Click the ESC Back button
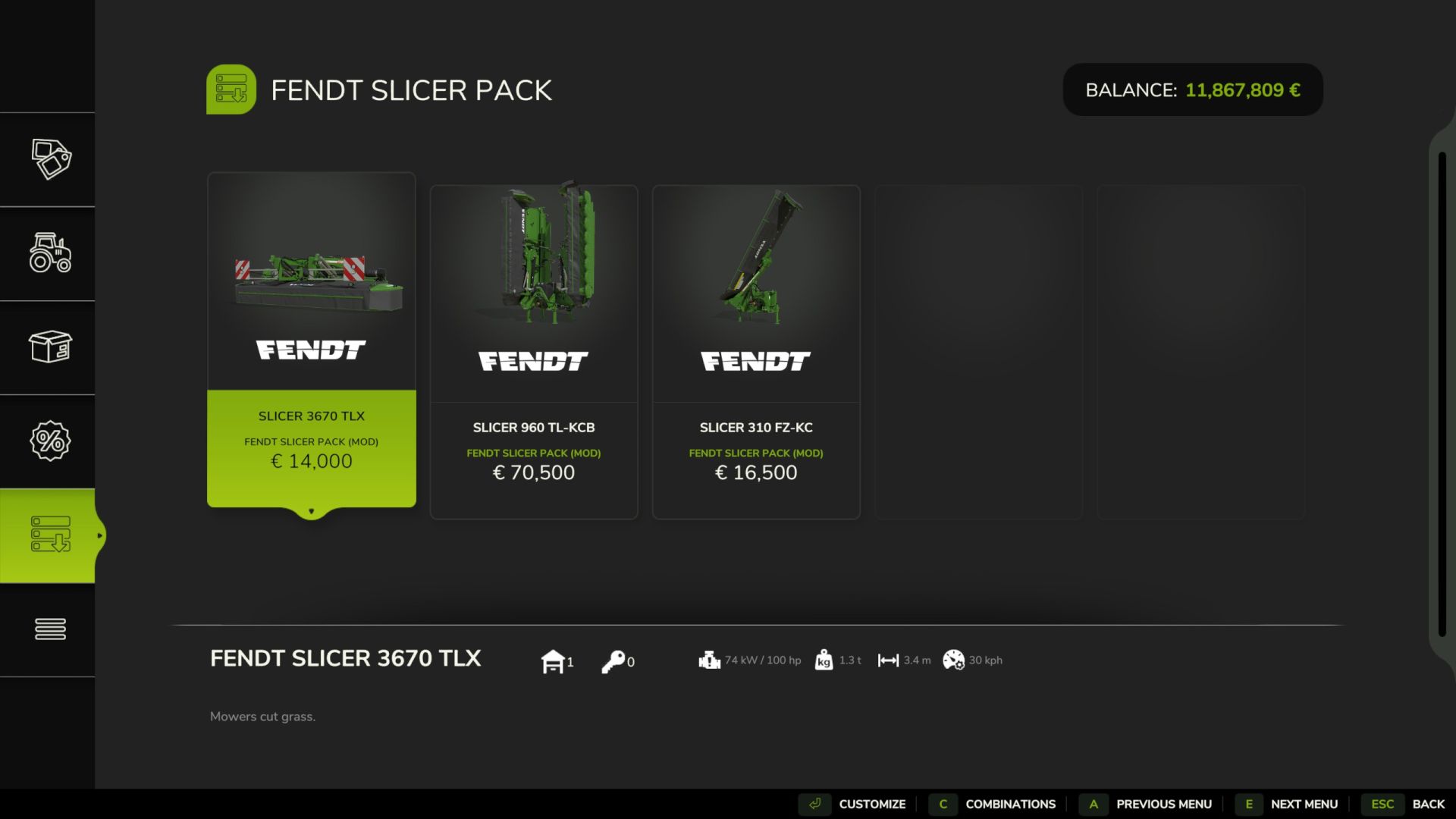The height and width of the screenshot is (819, 1456). 1404,804
